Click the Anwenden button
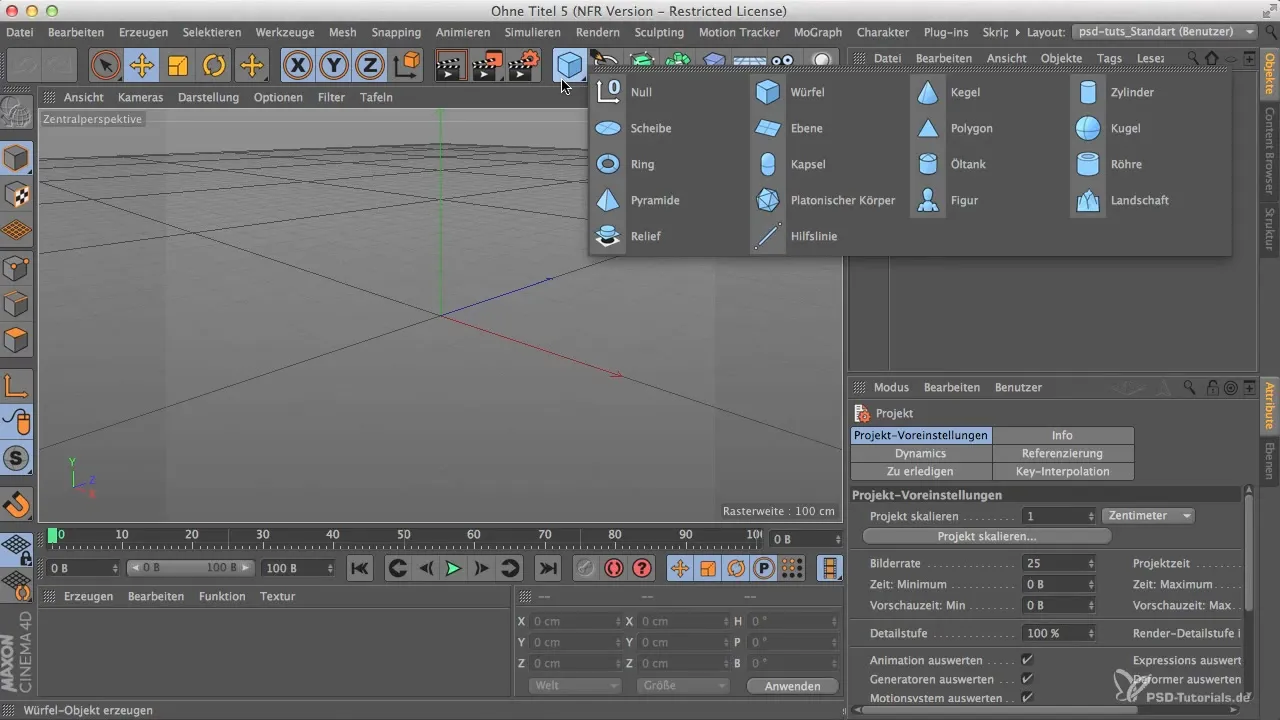1280x720 pixels. 793,686
